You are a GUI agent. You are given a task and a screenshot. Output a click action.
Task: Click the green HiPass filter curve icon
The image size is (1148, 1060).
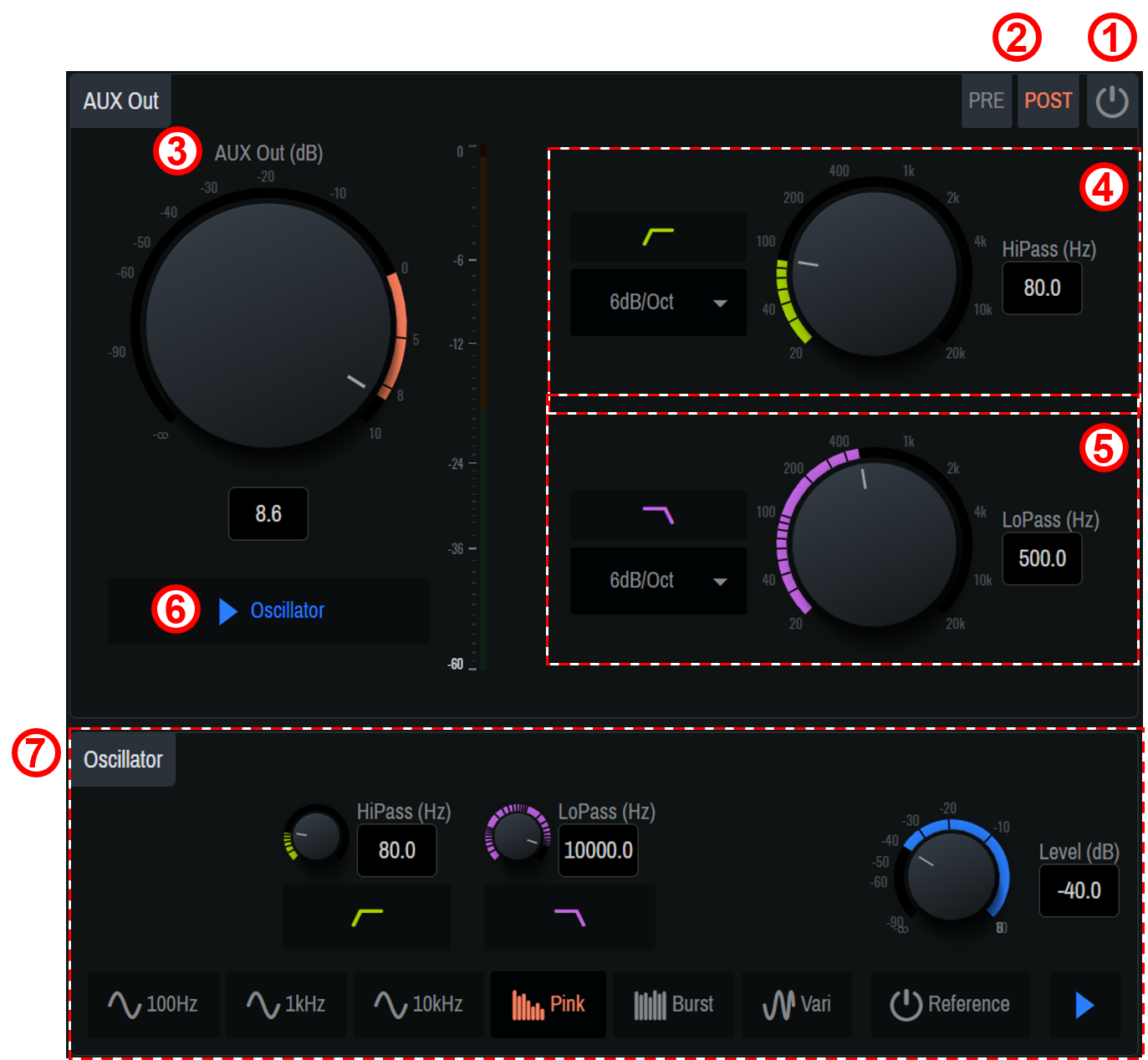coord(658,237)
